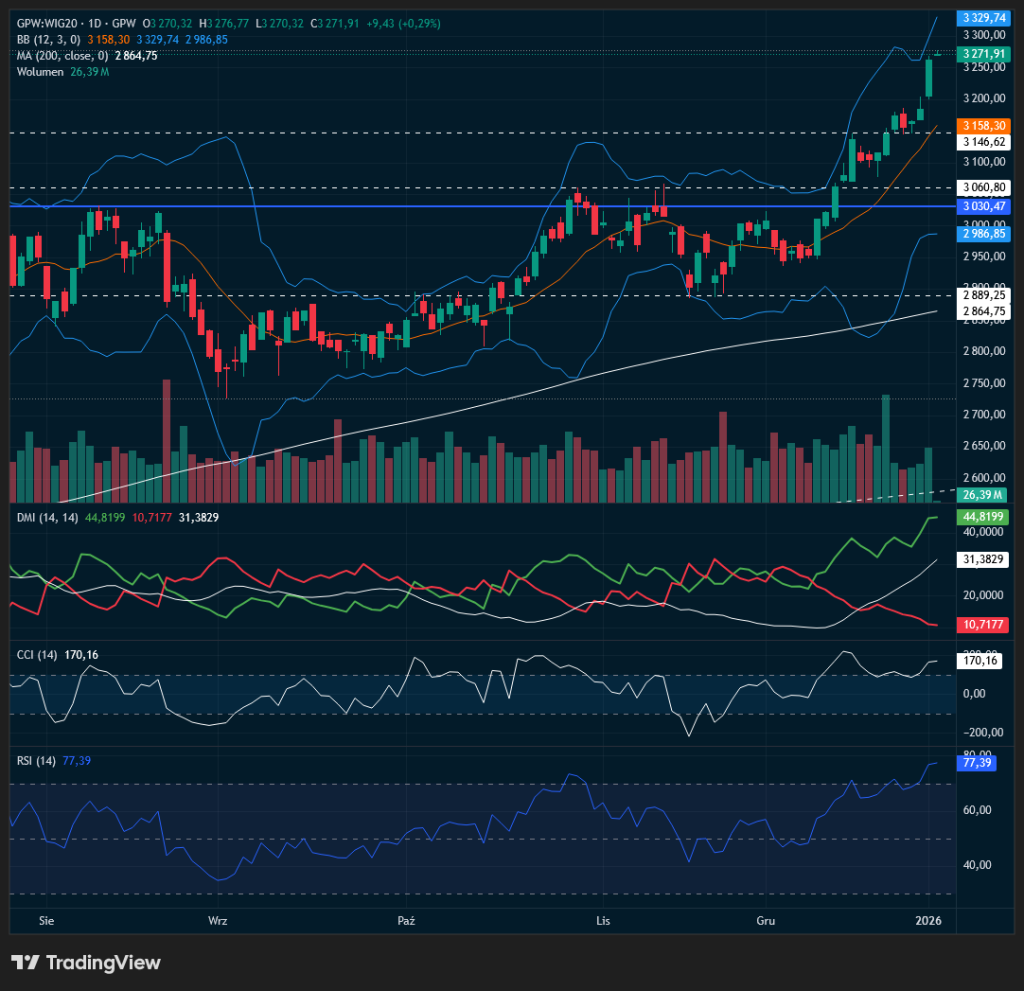Click the blue 3 329,74 upper band tag
The height and width of the screenshot is (991, 1024).
983,18
